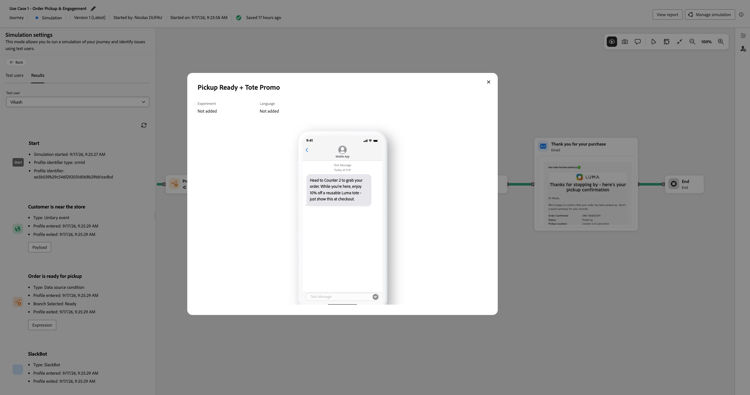This screenshot has width=750, height=395.
Task: Click the camera snapshot icon in canvas toolbar
Action: click(625, 42)
